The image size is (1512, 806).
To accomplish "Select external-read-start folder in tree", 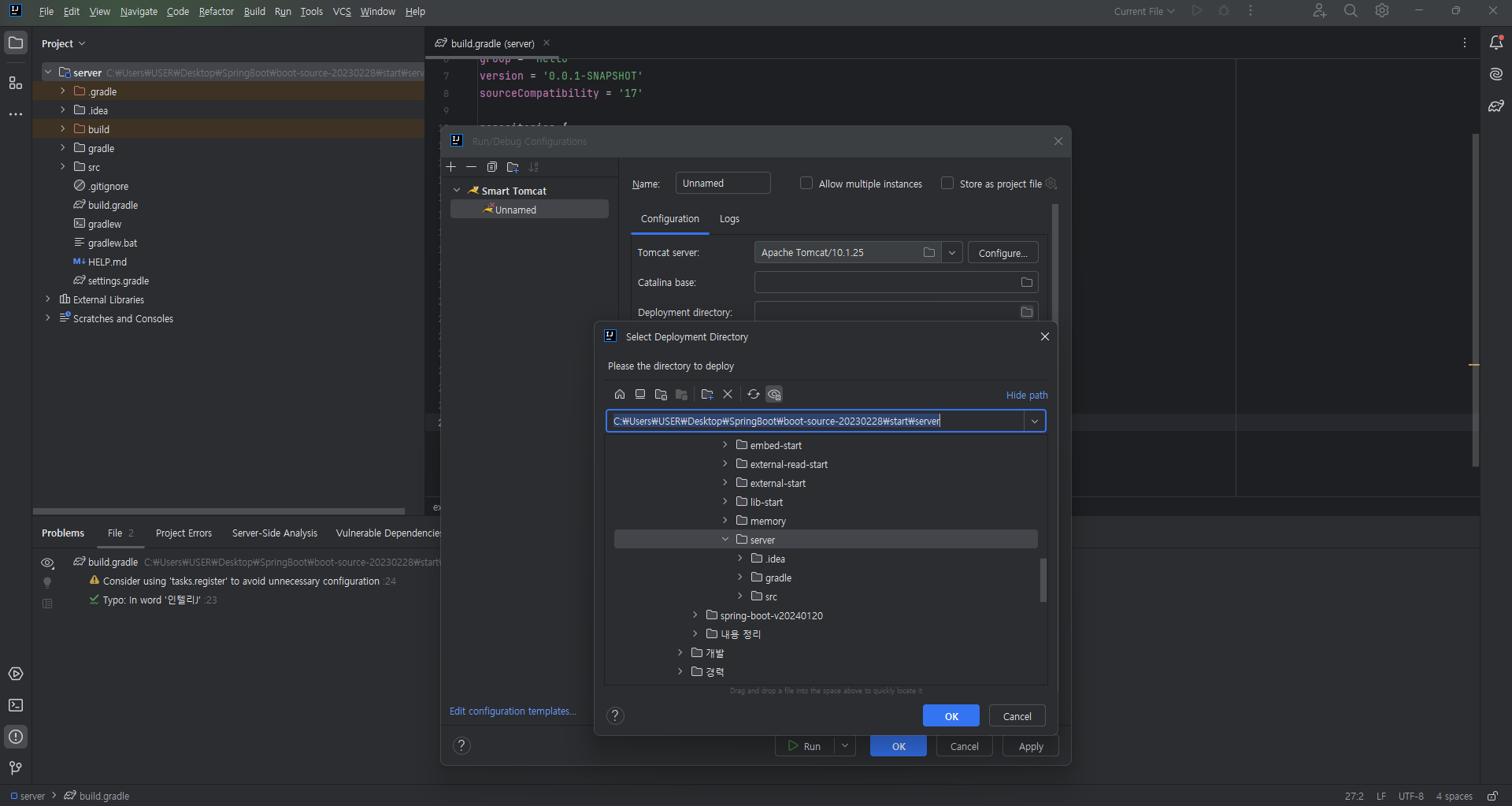I will [x=788, y=465].
